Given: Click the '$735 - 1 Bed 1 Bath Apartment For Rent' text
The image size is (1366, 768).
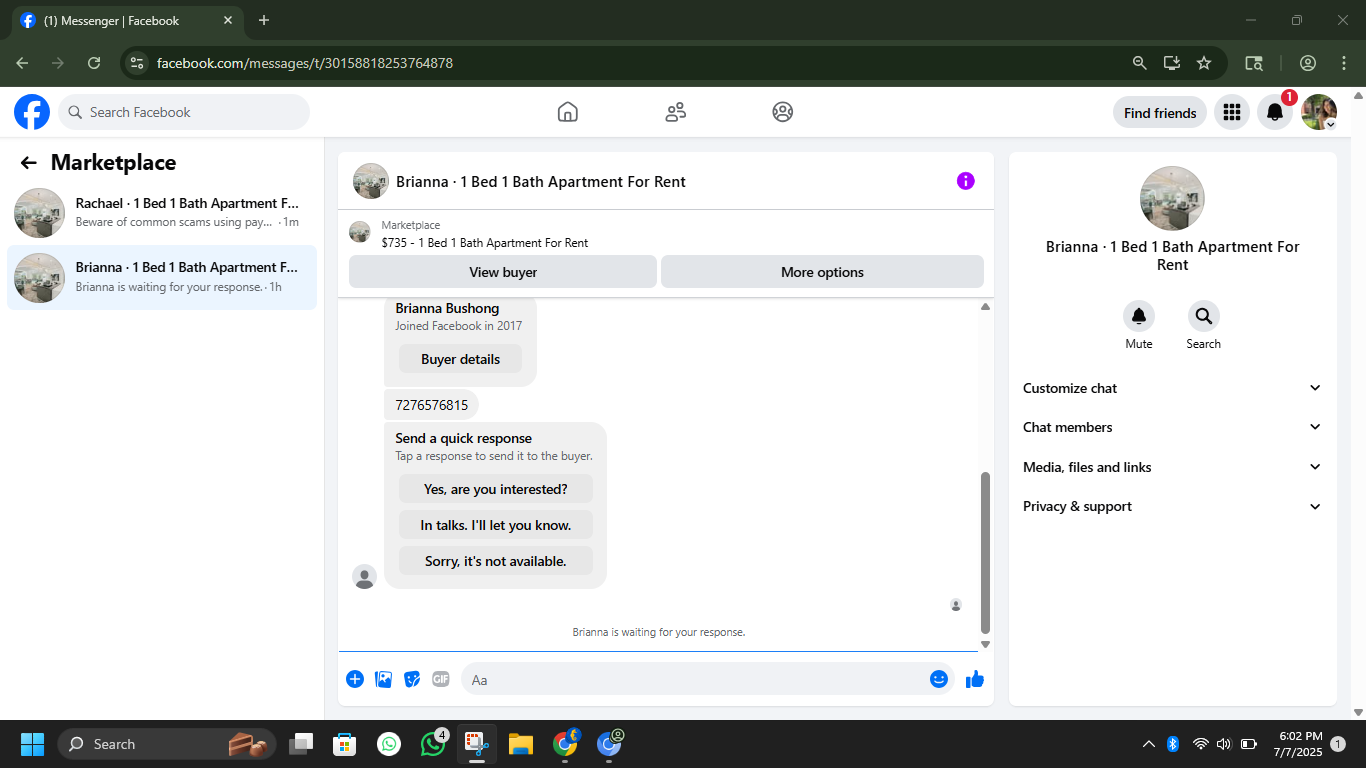Looking at the screenshot, I should (485, 243).
